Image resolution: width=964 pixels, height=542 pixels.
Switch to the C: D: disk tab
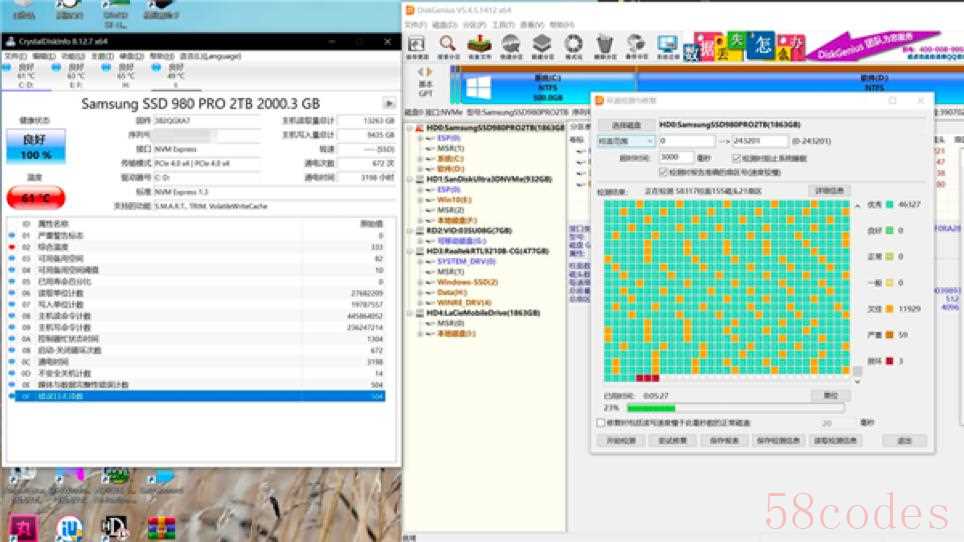pyautogui.click(x=26, y=76)
